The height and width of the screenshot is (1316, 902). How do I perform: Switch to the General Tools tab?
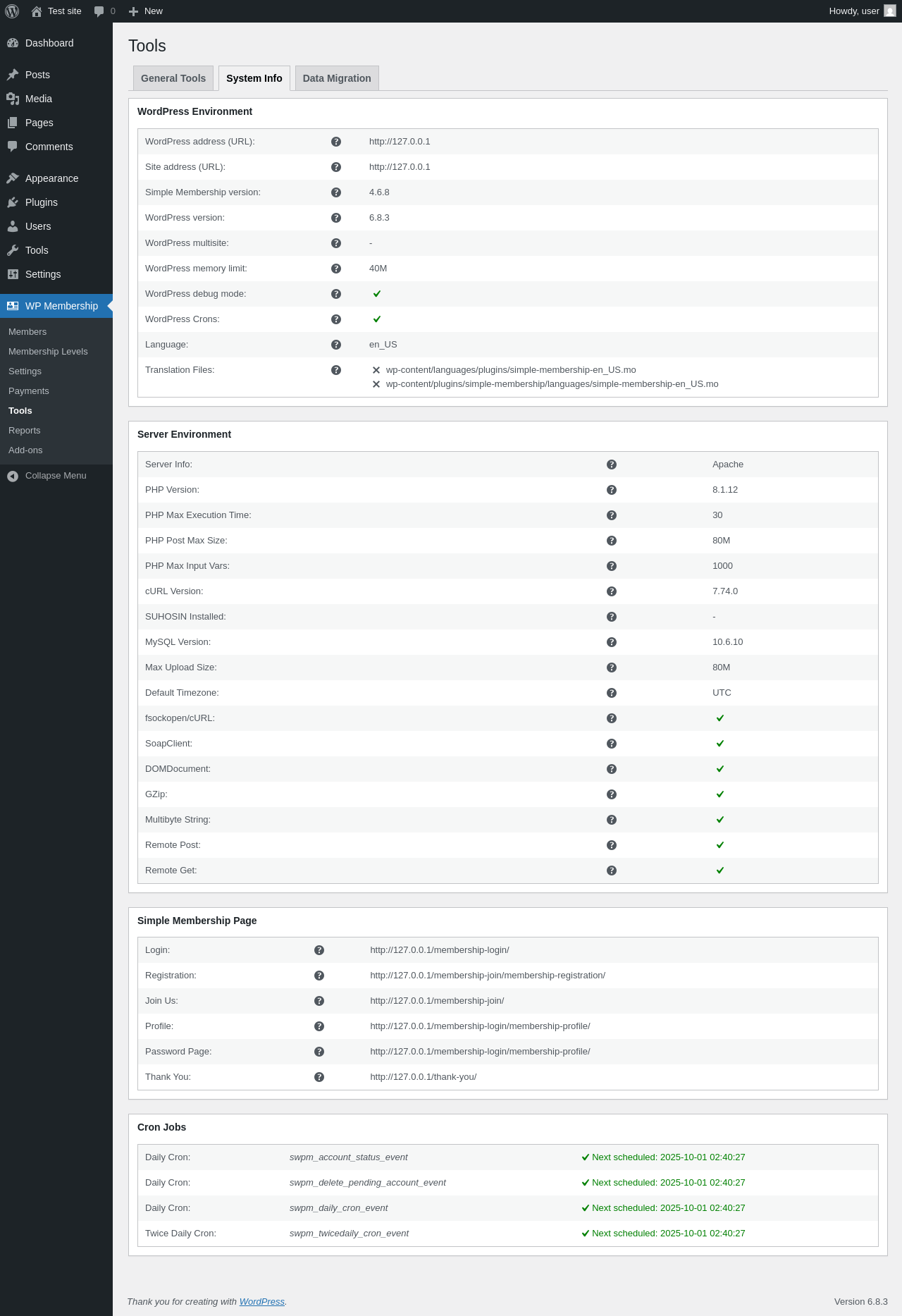pyautogui.click(x=173, y=78)
